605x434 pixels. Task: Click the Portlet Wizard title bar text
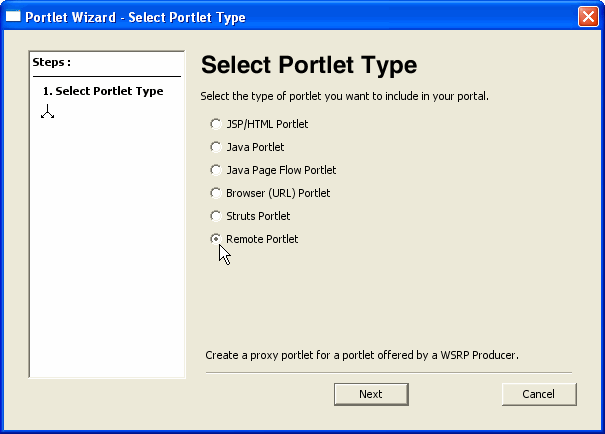[135, 17]
